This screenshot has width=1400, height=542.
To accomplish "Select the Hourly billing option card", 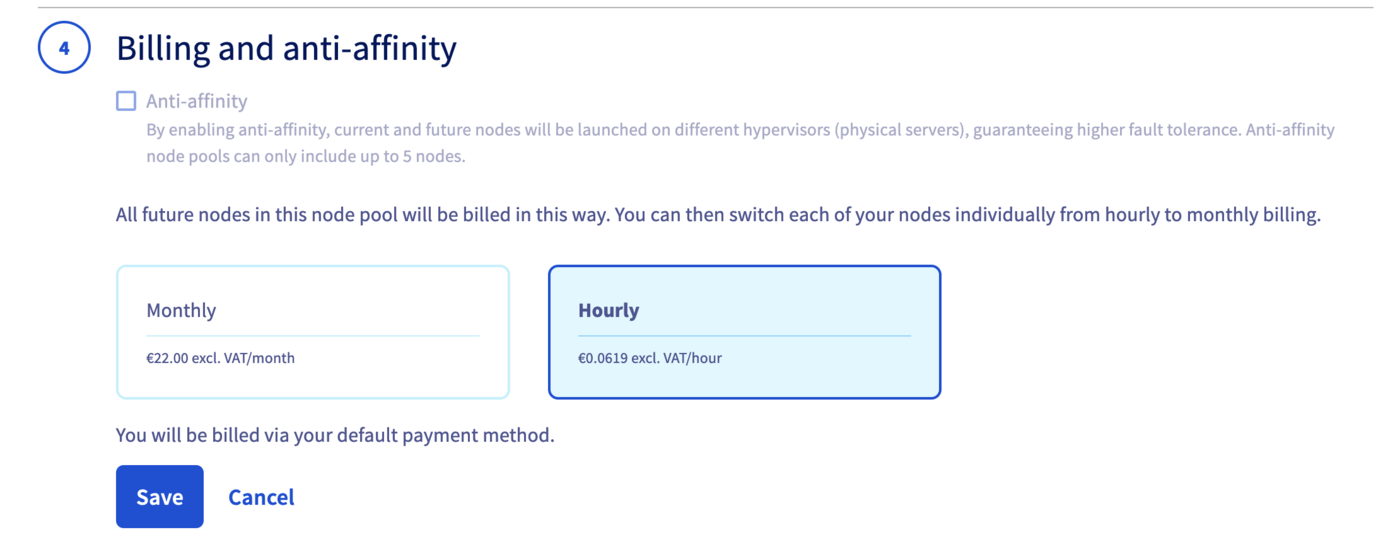I will tap(744, 331).
